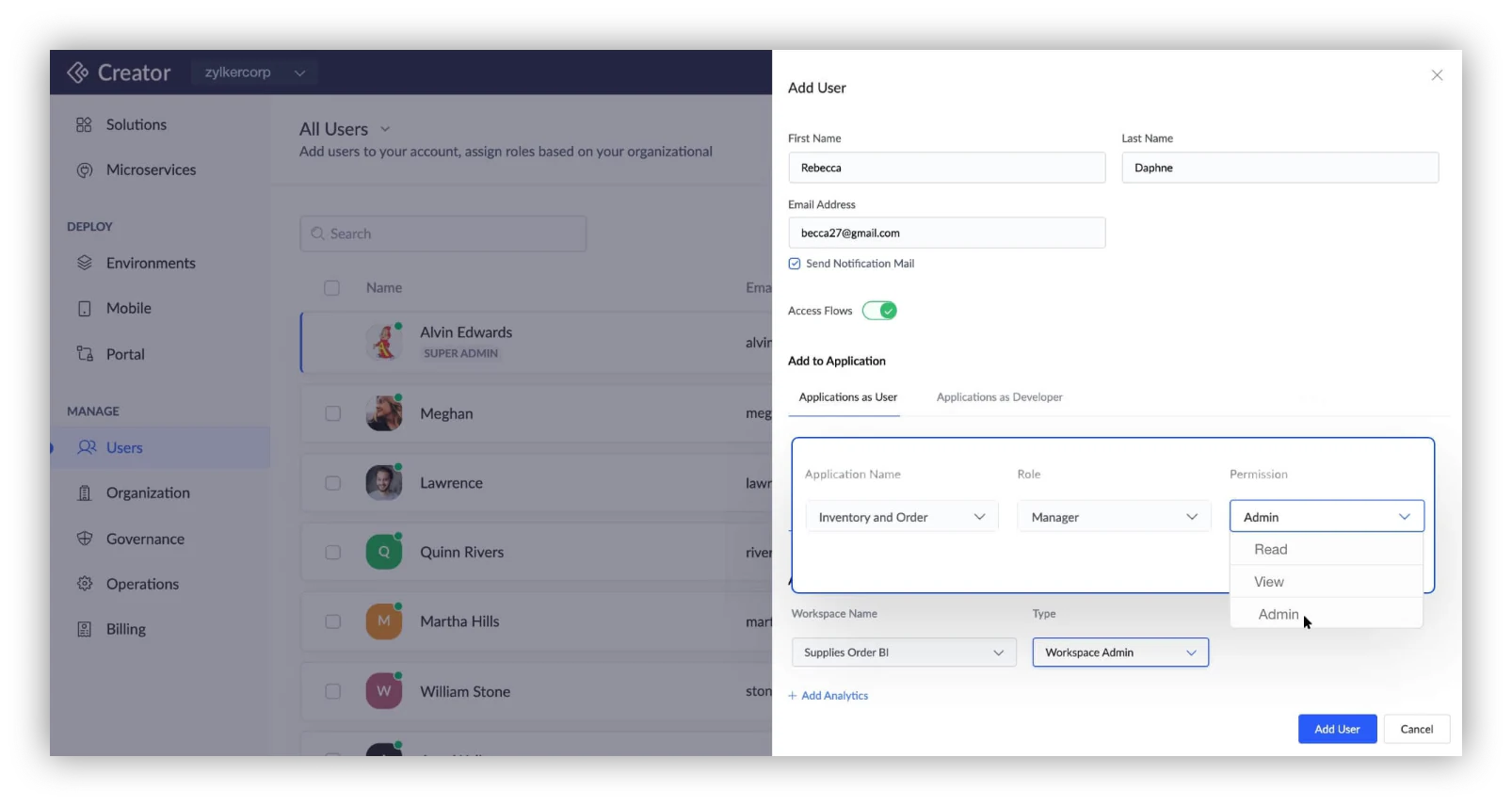Open the Mobile section
Viewport: 1512px width, 806px height.
pos(128,308)
